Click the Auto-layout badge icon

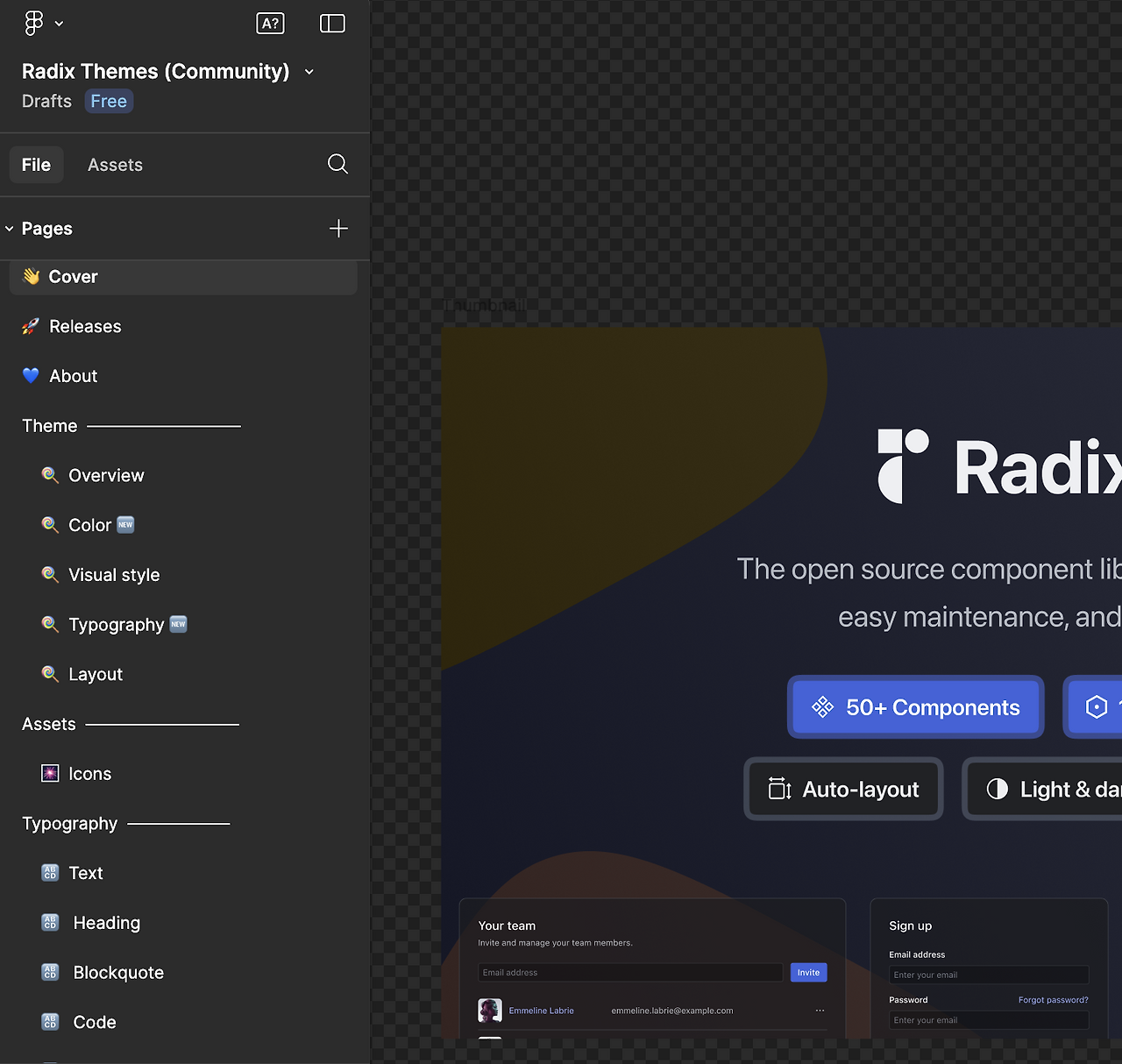click(779, 789)
